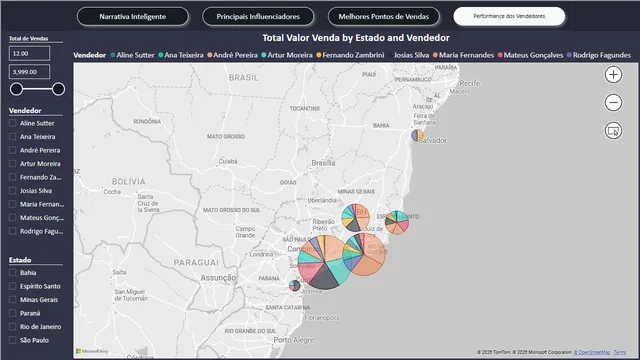
Task: Check the Paraná state filter
Action: click(x=13, y=313)
